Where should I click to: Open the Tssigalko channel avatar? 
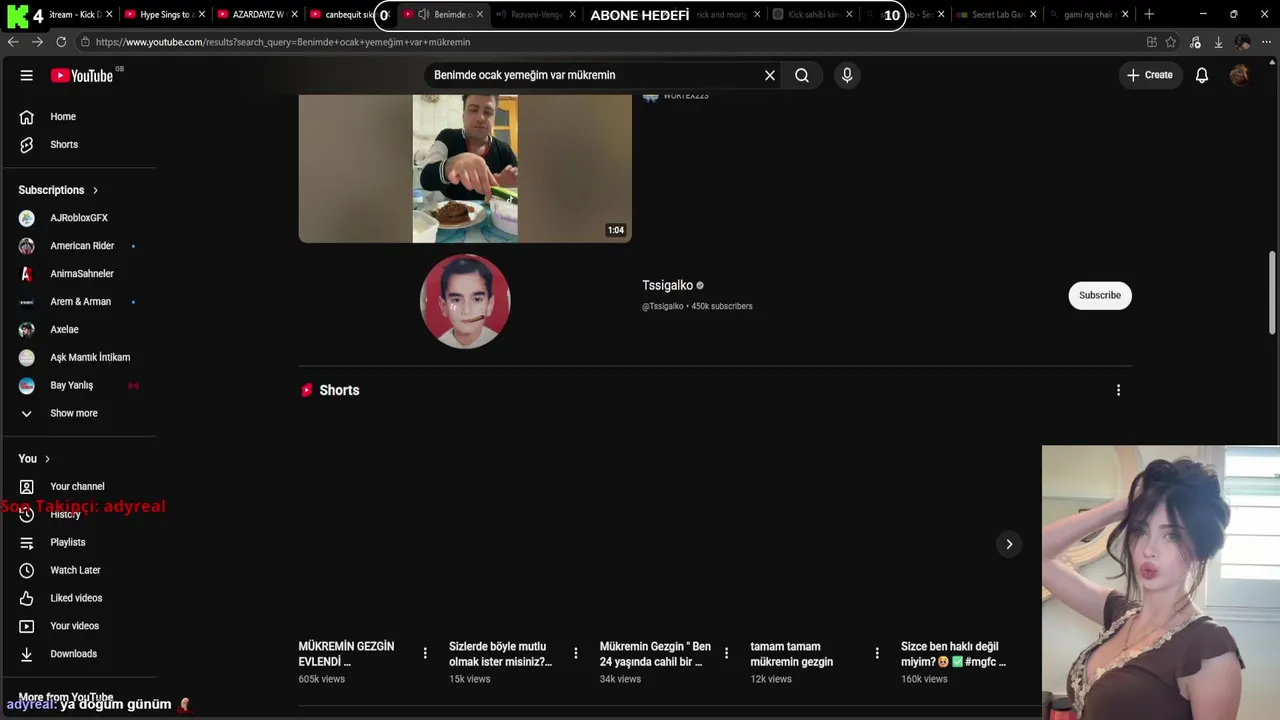pos(465,301)
